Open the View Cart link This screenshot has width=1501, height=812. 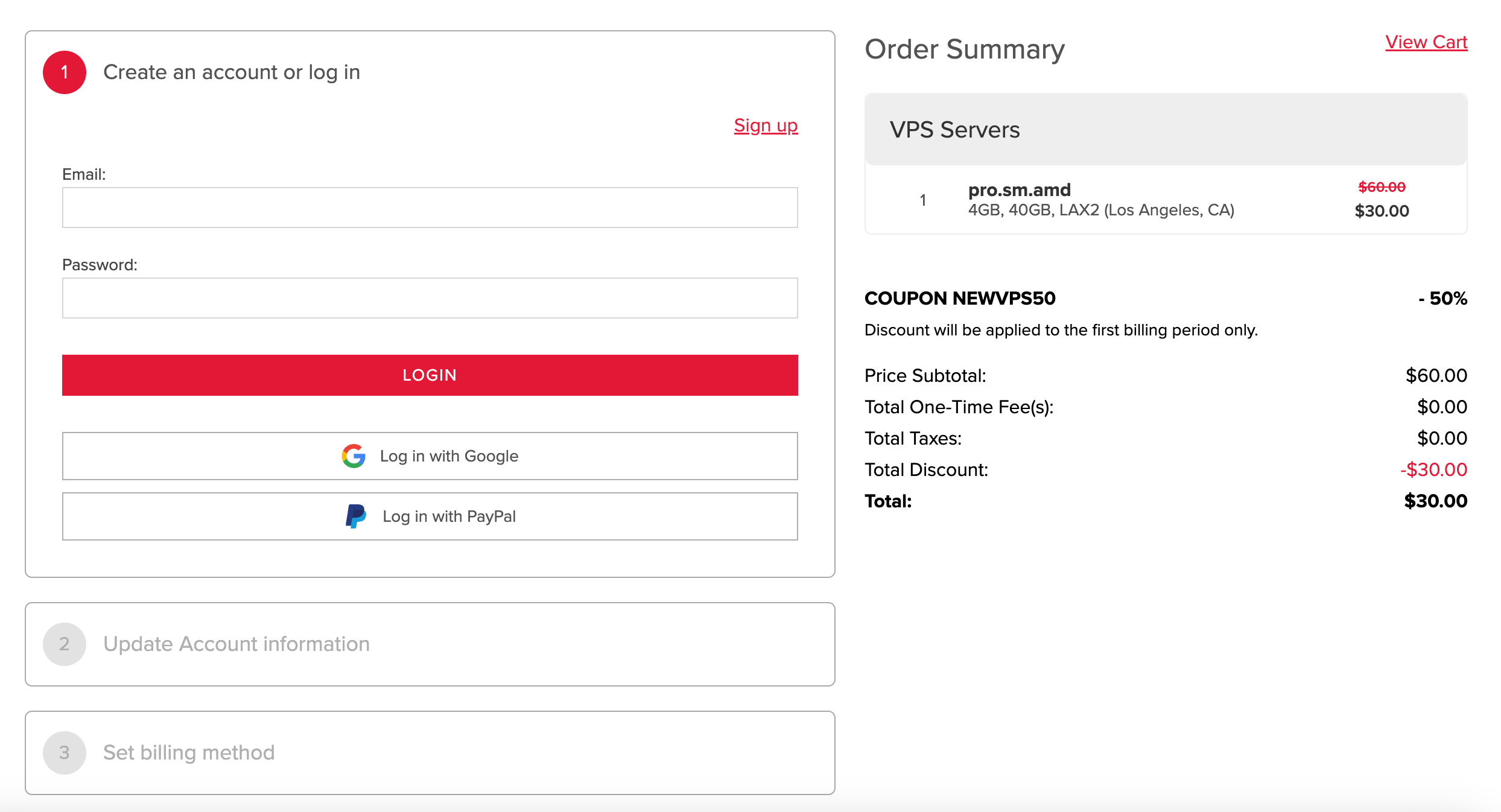pos(1426,42)
